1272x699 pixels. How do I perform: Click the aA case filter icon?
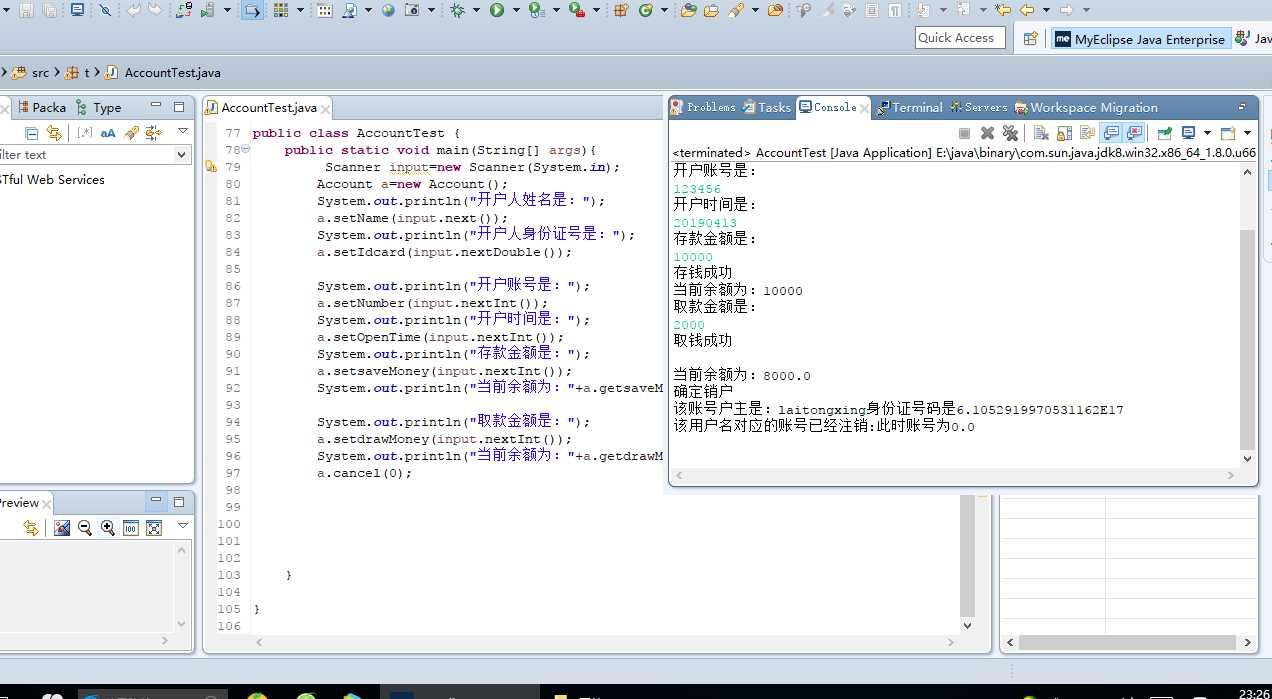pos(108,133)
